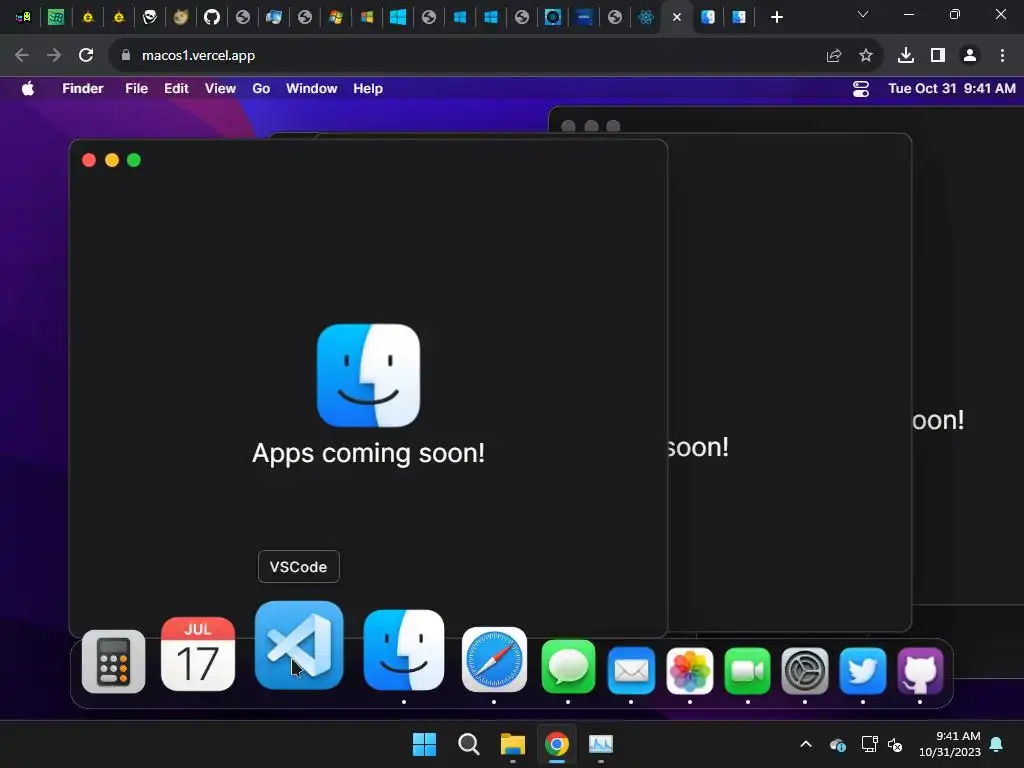This screenshot has height=768, width=1024.
Task: Open the Calendar app showing JUL 17
Action: coord(198,654)
